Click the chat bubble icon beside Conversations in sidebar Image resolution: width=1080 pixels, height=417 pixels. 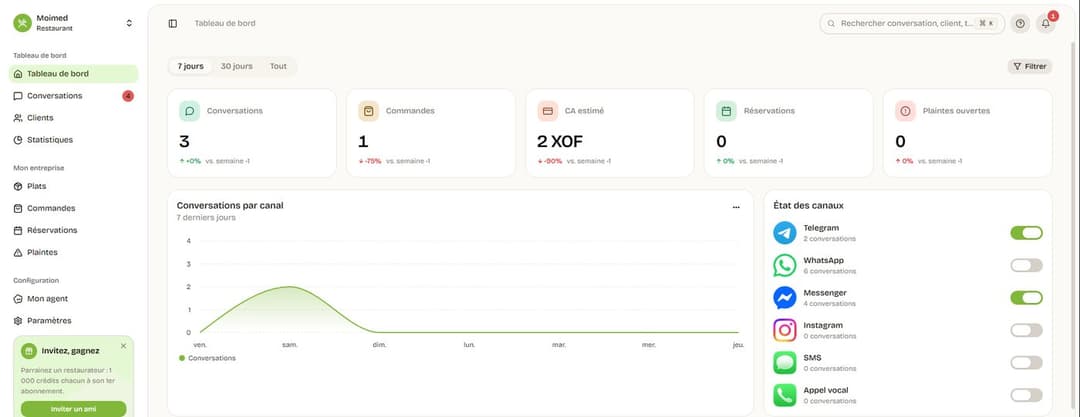tap(18, 96)
